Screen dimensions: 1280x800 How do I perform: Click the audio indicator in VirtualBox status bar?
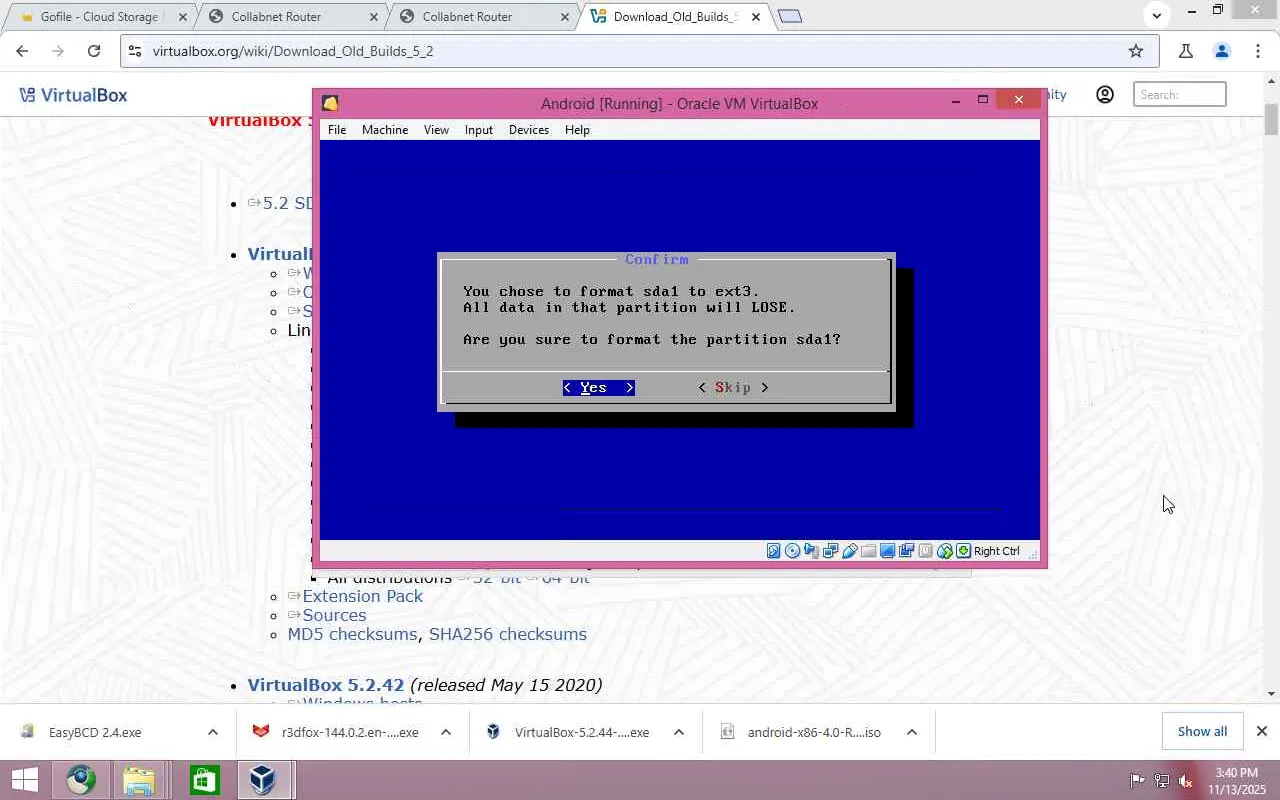pyautogui.click(x=811, y=551)
